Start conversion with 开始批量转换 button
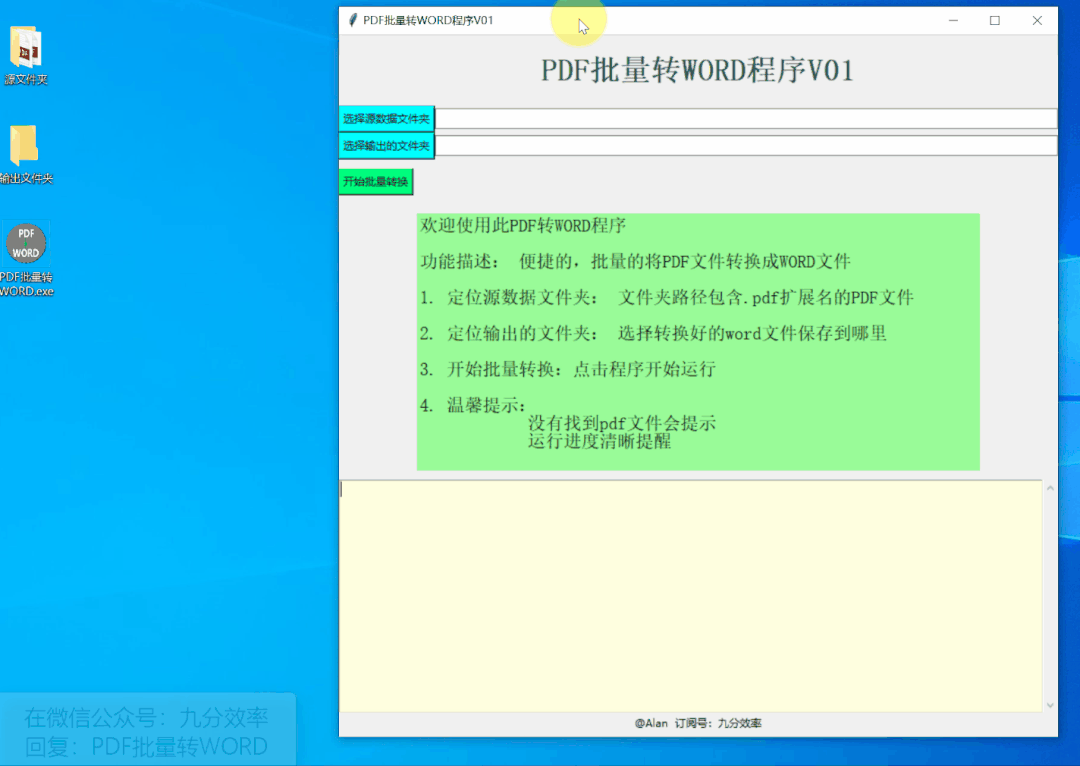Viewport: 1080px width, 766px height. pos(376,182)
